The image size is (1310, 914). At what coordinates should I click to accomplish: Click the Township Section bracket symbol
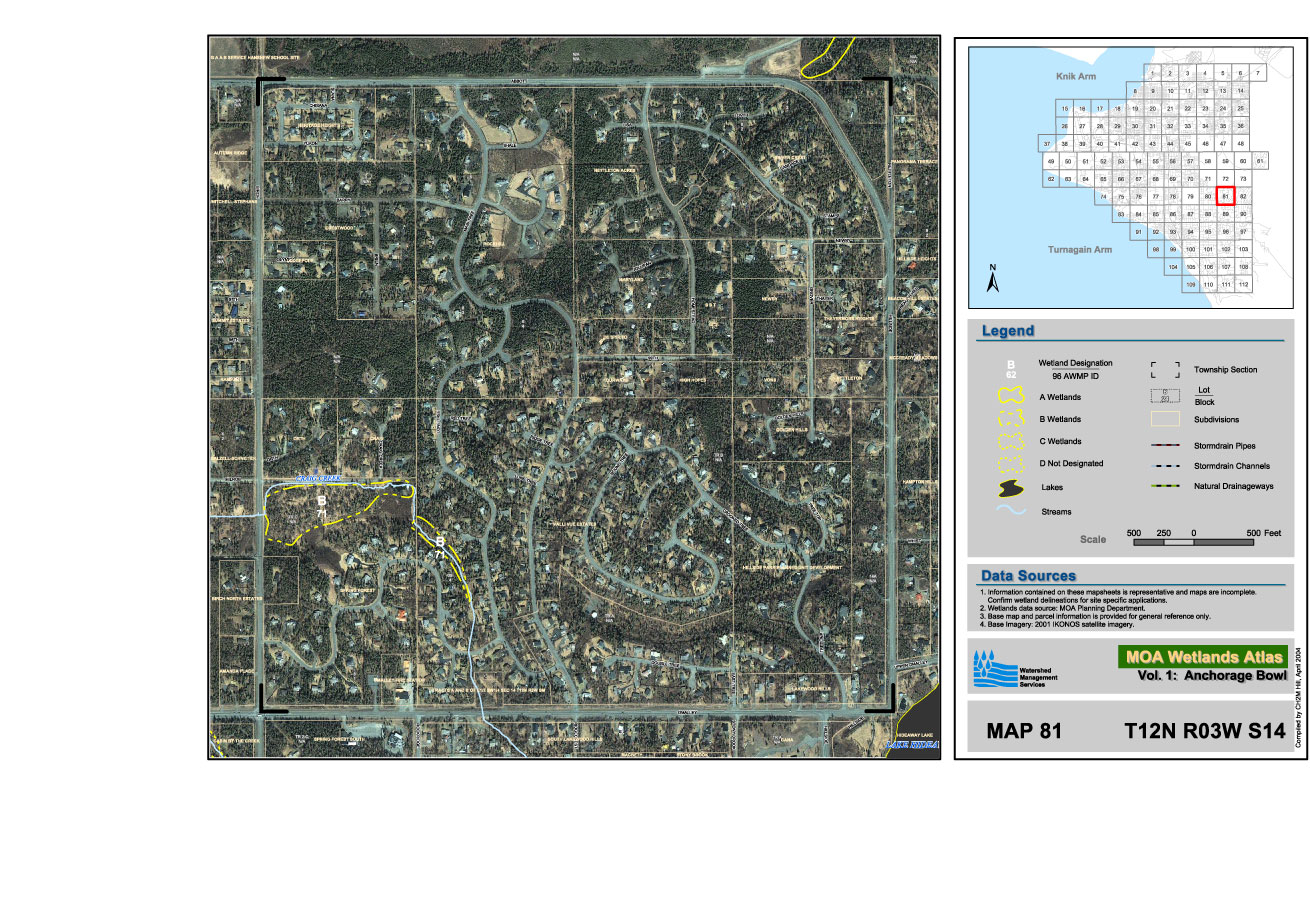1165,370
